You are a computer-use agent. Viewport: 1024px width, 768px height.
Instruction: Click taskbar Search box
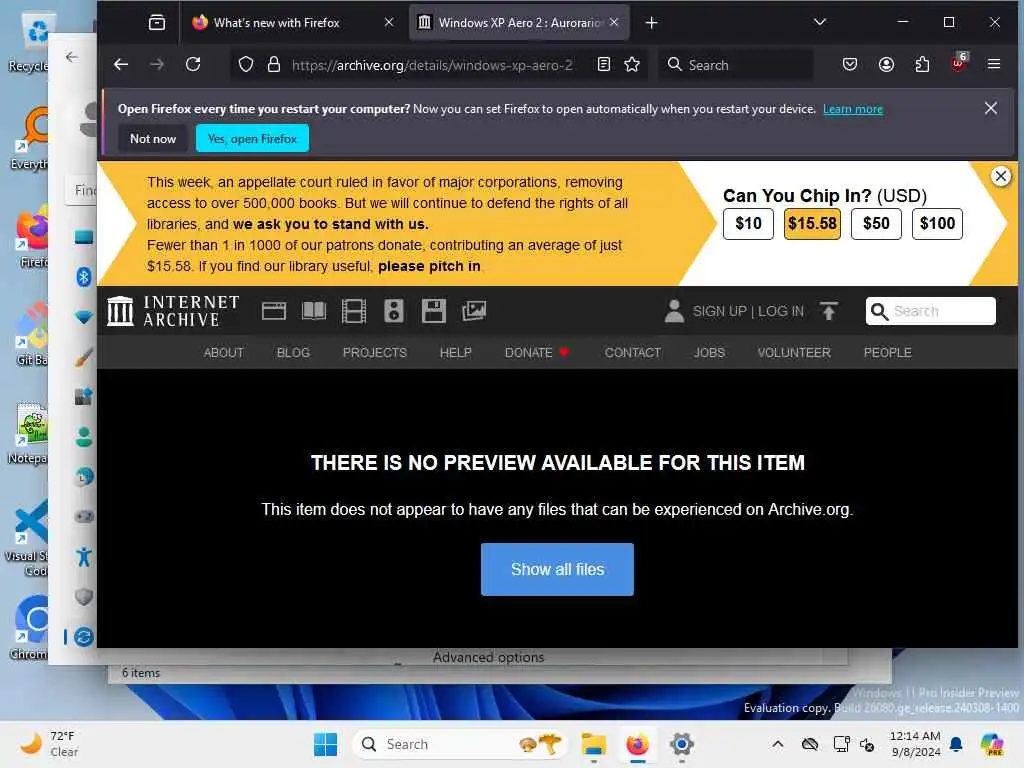(x=461, y=744)
